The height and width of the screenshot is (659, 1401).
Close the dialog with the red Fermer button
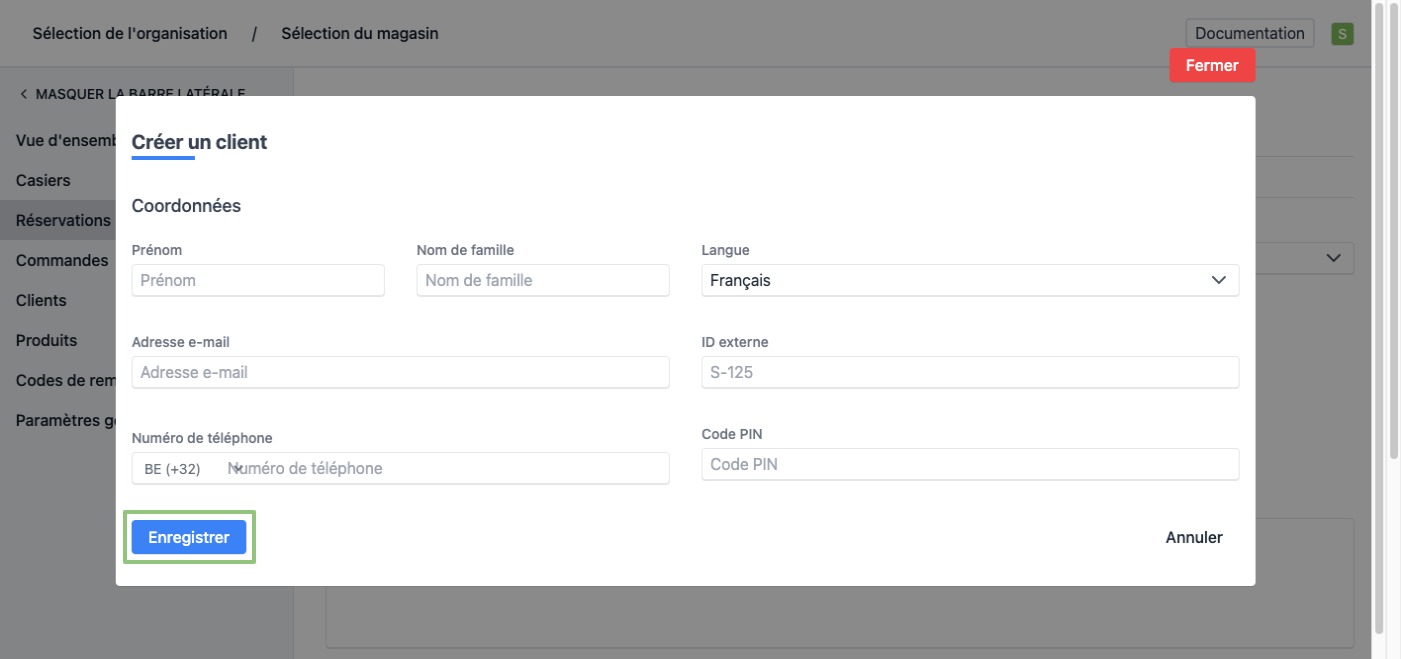click(x=1211, y=65)
